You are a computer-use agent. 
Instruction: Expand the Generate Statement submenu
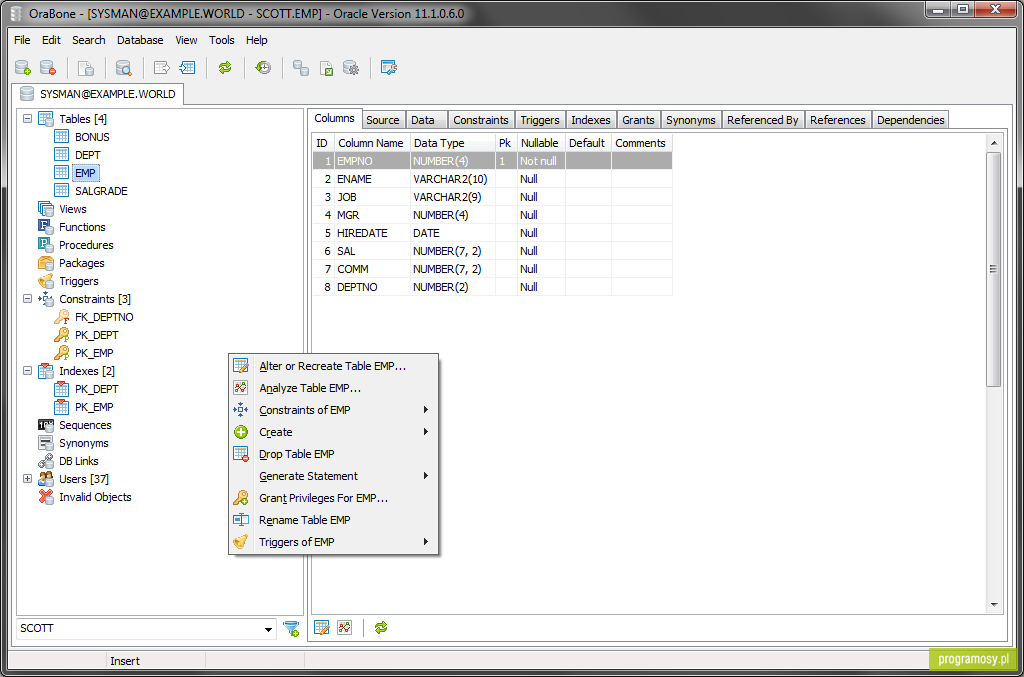pyautogui.click(x=426, y=476)
